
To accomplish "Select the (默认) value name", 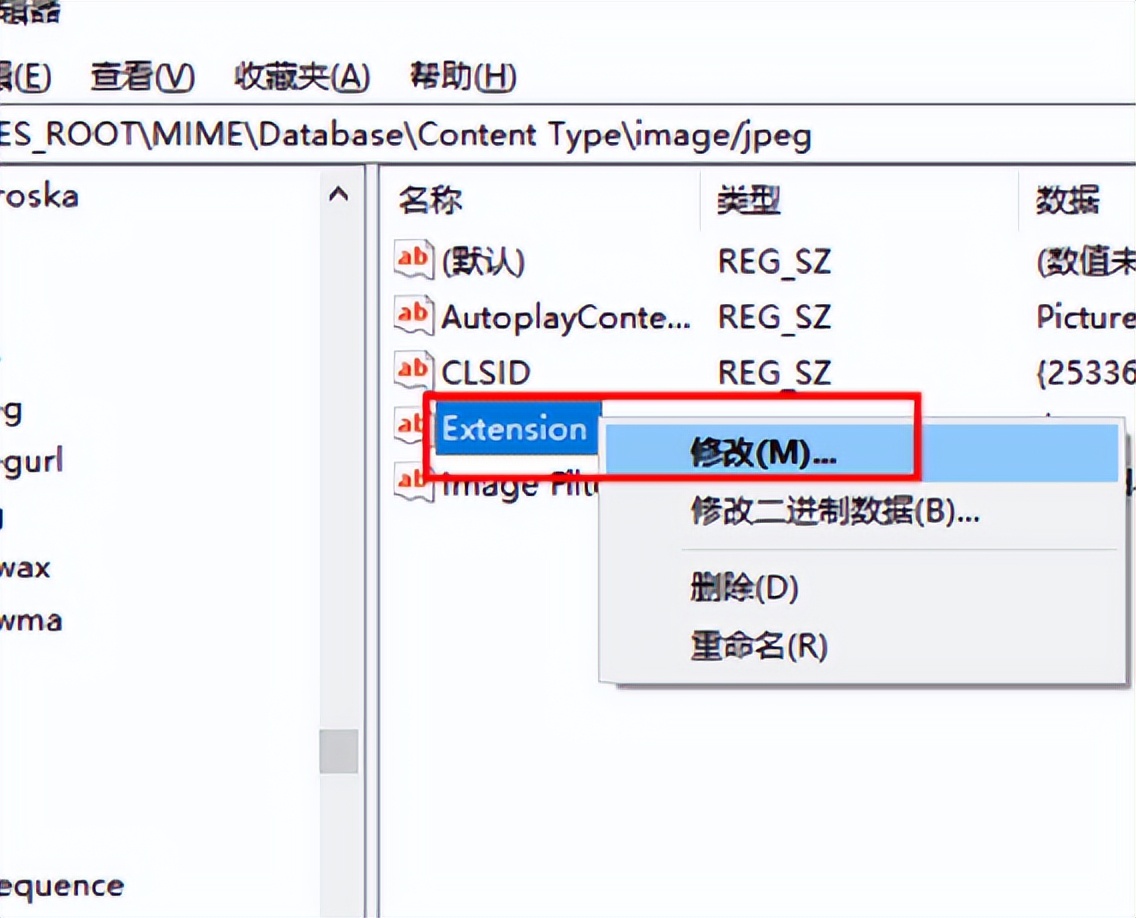I will click(483, 262).
